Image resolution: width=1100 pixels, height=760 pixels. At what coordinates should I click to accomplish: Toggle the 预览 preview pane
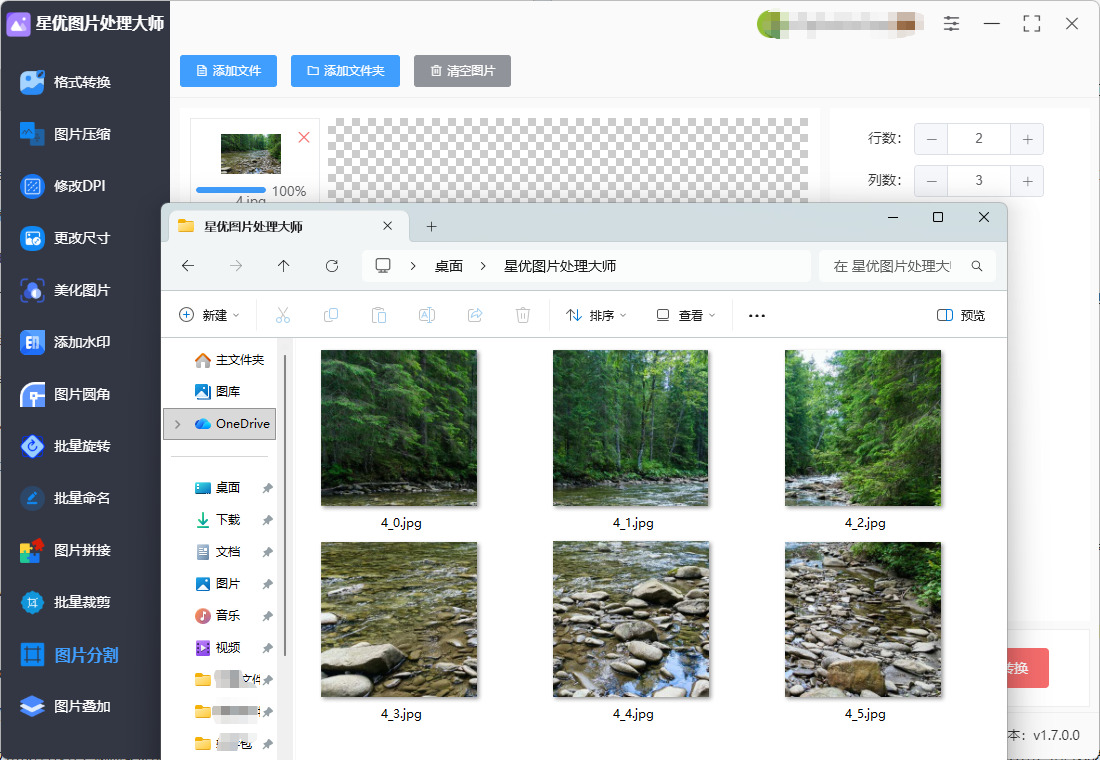point(961,315)
